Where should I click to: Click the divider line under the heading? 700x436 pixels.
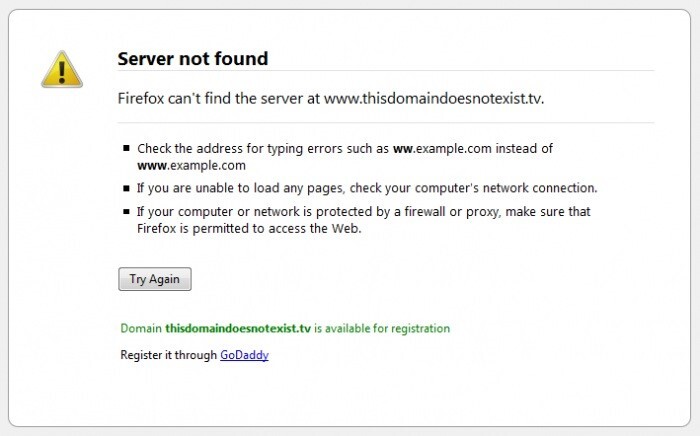click(x=384, y=71)
